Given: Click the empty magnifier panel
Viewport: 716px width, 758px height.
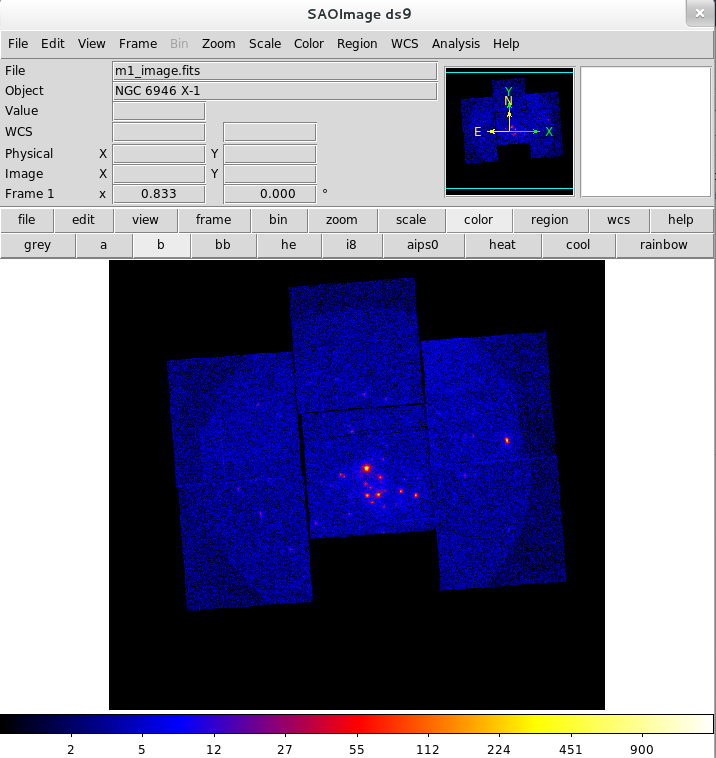Looking at the screenshot, I should [645, 131].
